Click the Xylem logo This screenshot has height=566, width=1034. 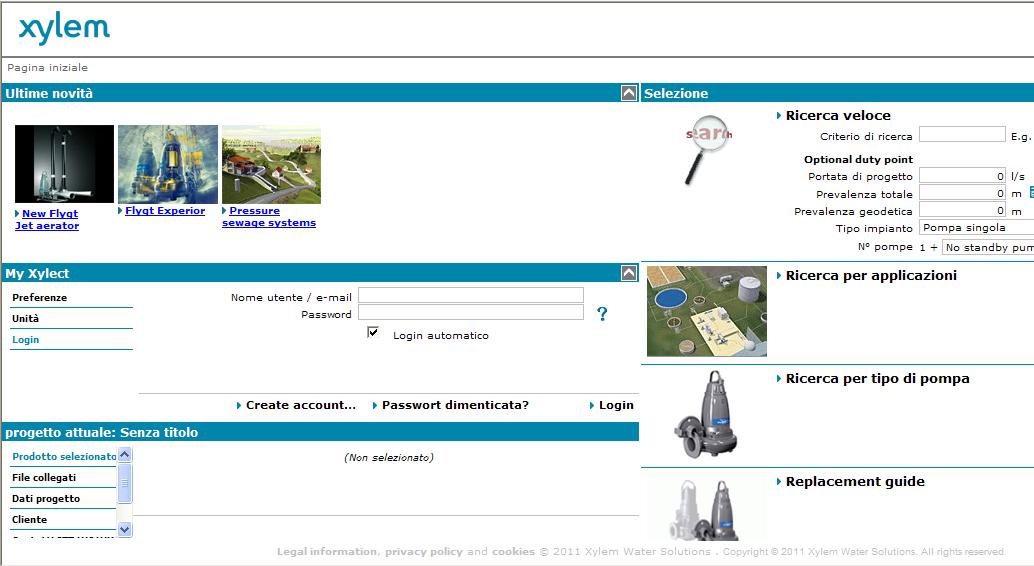(64, 28)
